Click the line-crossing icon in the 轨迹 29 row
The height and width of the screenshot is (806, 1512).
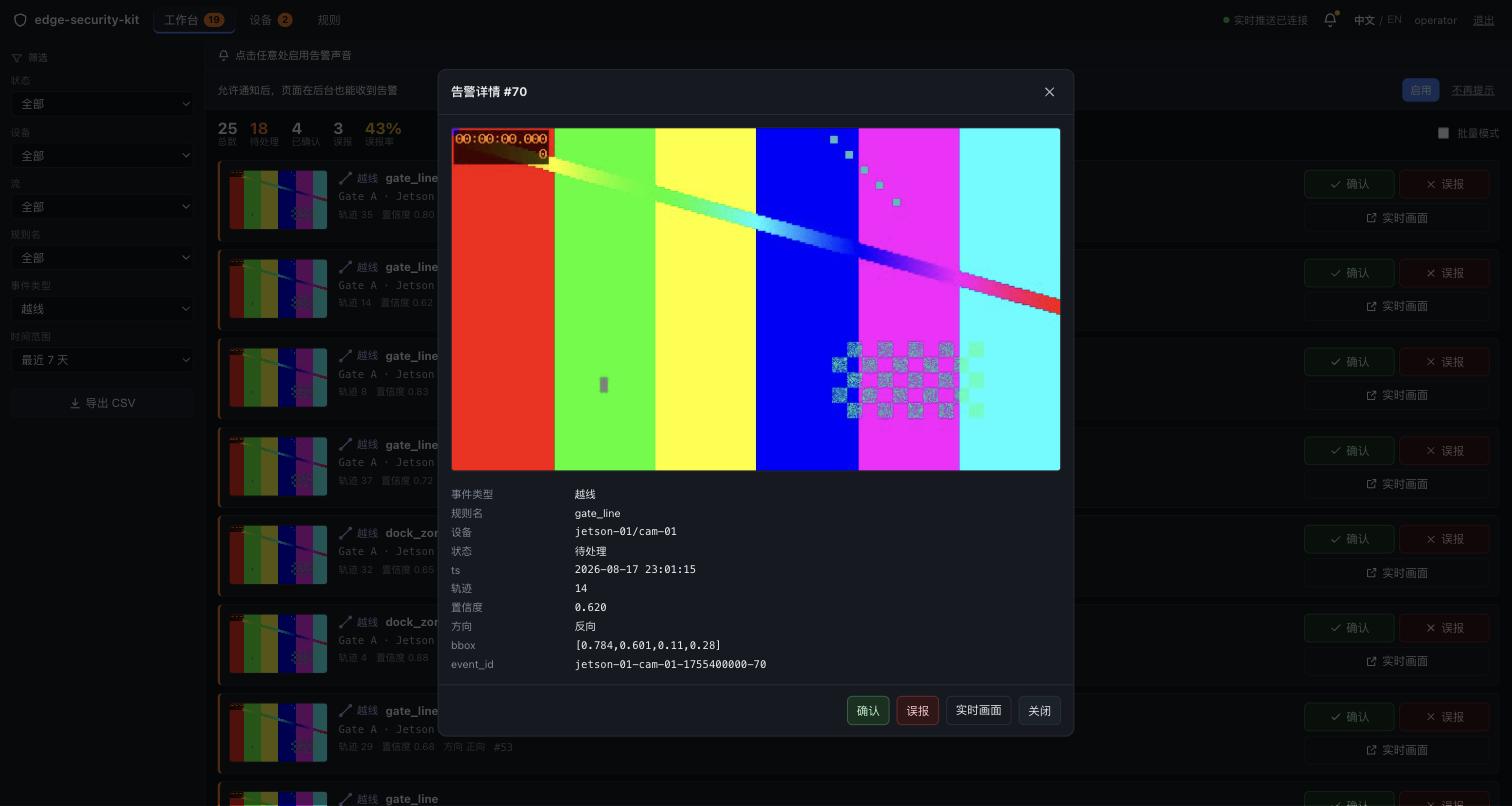pyautogui.click(x=346, y=710)
